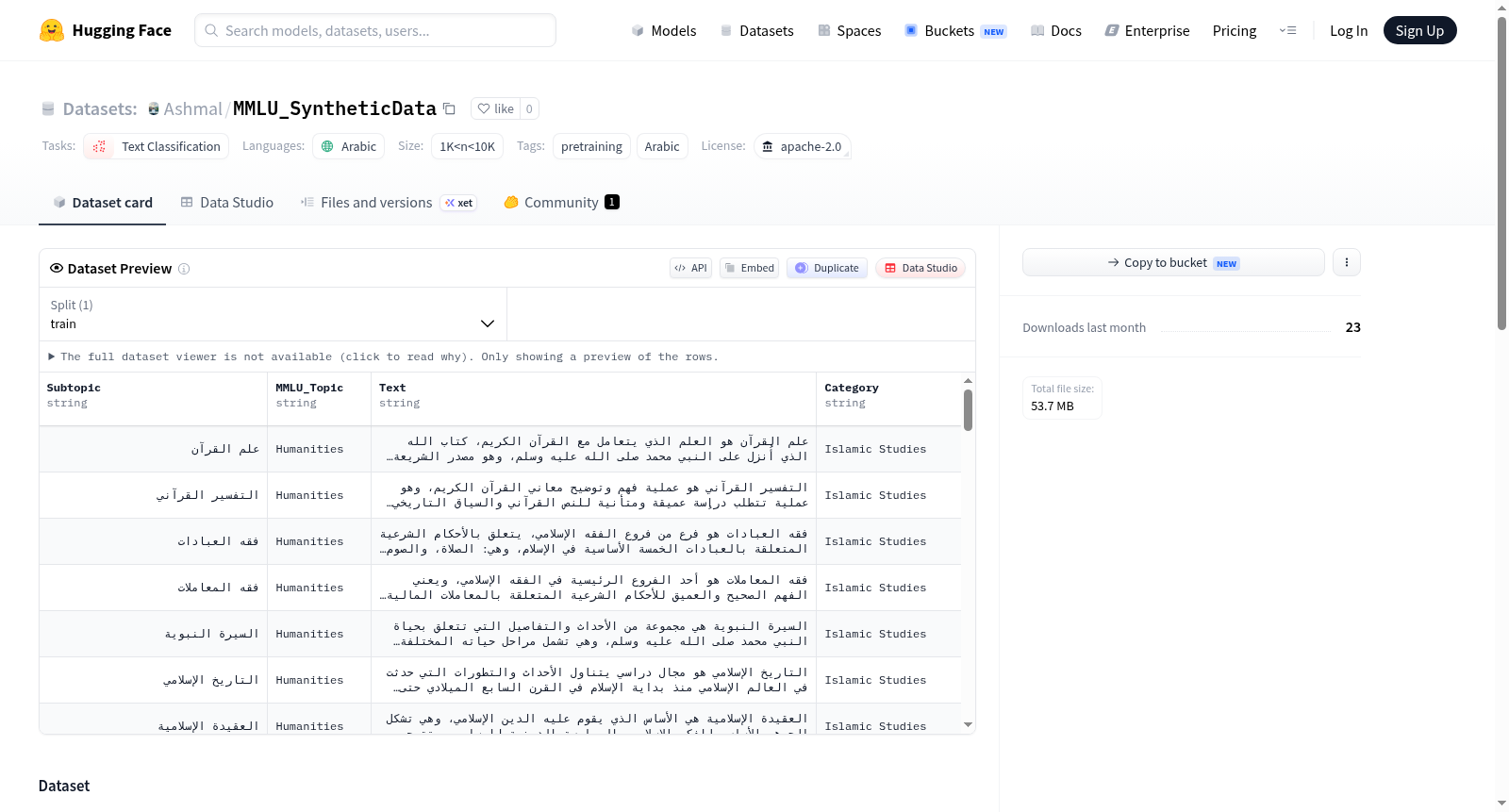Image resolution: width=1509 pixels, height=812 pixels.
Task: Open Datasets page from top navigation
Action: (757, 31)
